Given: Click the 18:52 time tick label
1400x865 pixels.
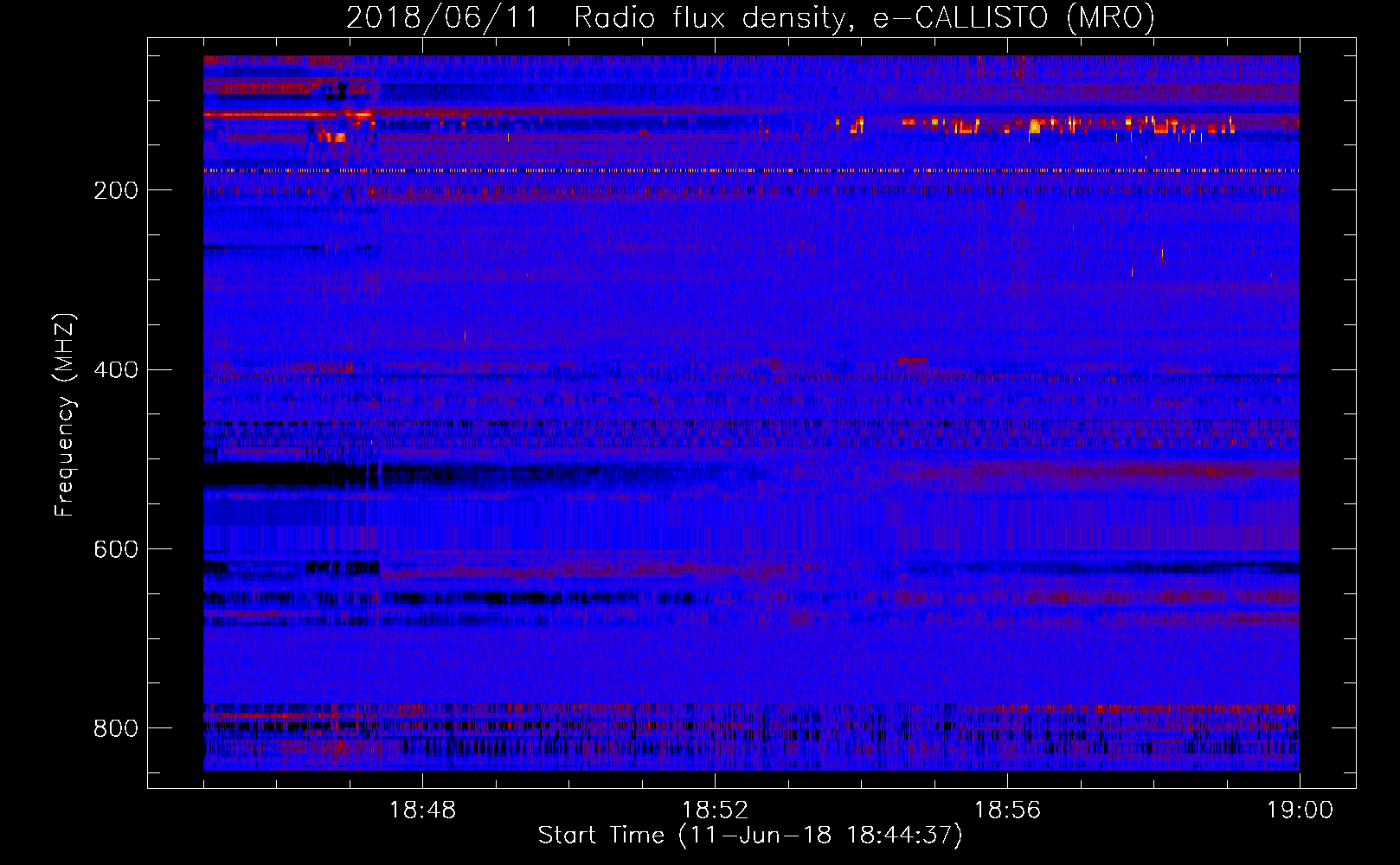Looking at the screenshot, I should click(x=715, y=810).
